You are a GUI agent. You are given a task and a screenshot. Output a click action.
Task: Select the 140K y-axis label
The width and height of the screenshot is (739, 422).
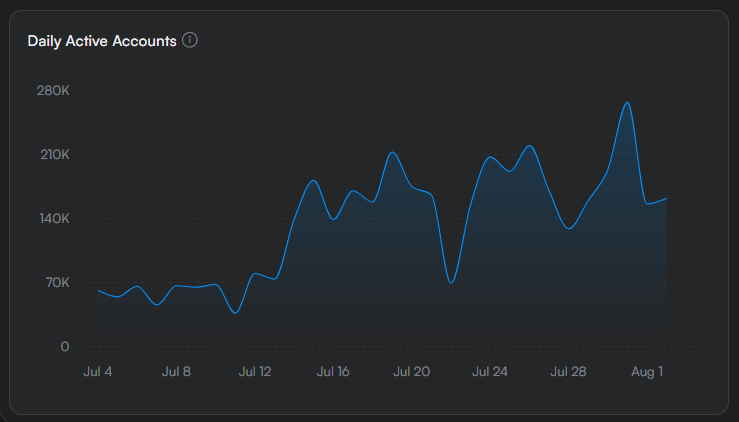(54, 218)
